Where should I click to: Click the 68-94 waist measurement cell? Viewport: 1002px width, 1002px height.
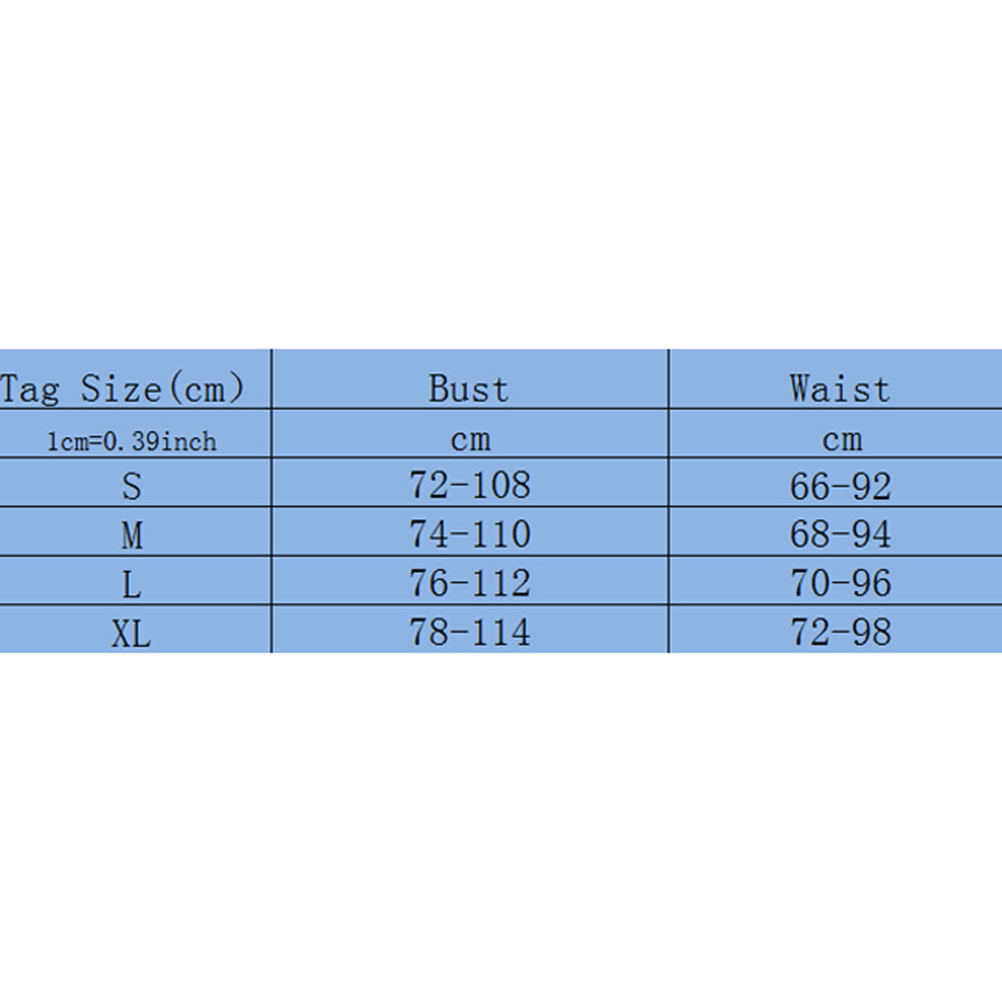click(840, 534)
